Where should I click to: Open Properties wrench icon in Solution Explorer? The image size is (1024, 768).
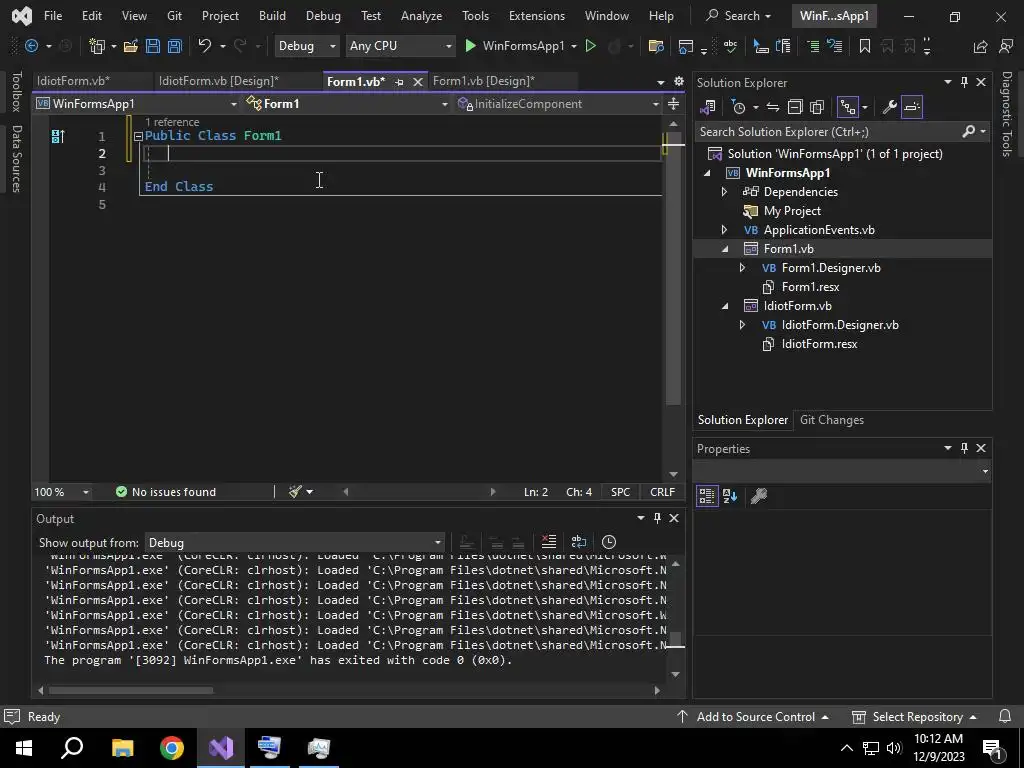tap(889, 107)
